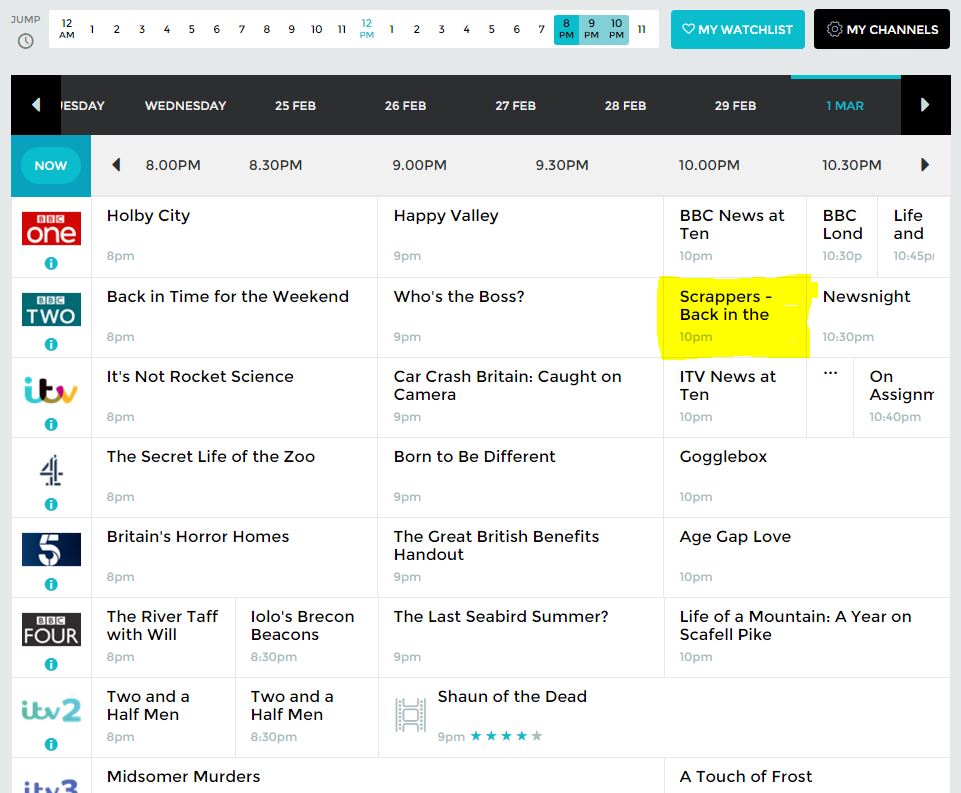Select the 1 Mar day tab
The height and width of the screenshot is (793, 961).
845,105
